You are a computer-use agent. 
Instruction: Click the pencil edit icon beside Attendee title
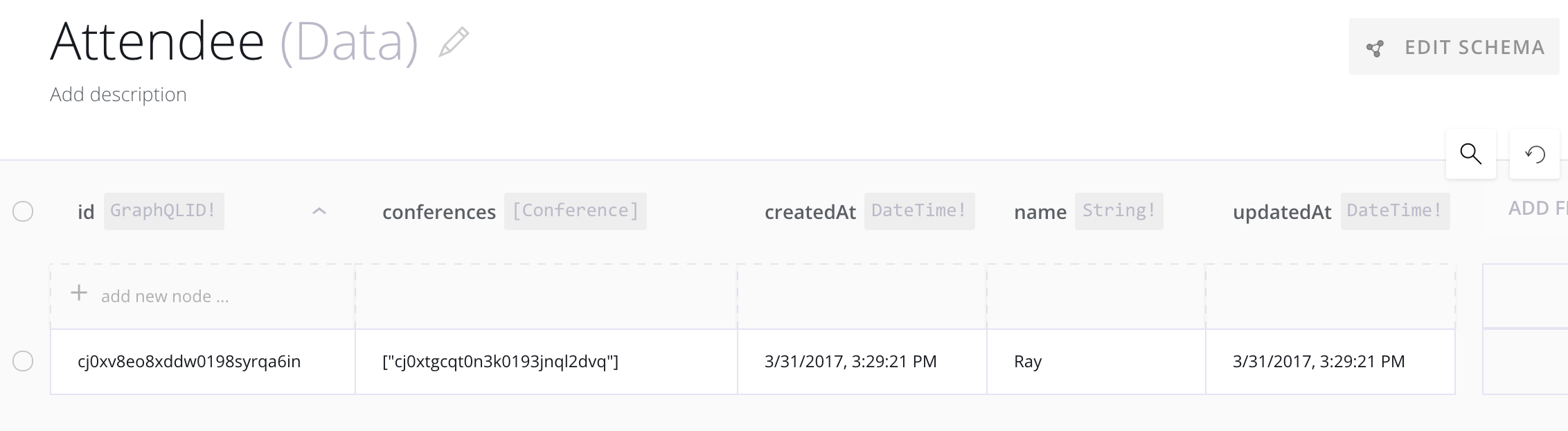pyautogui.click(x=454, y=42)
